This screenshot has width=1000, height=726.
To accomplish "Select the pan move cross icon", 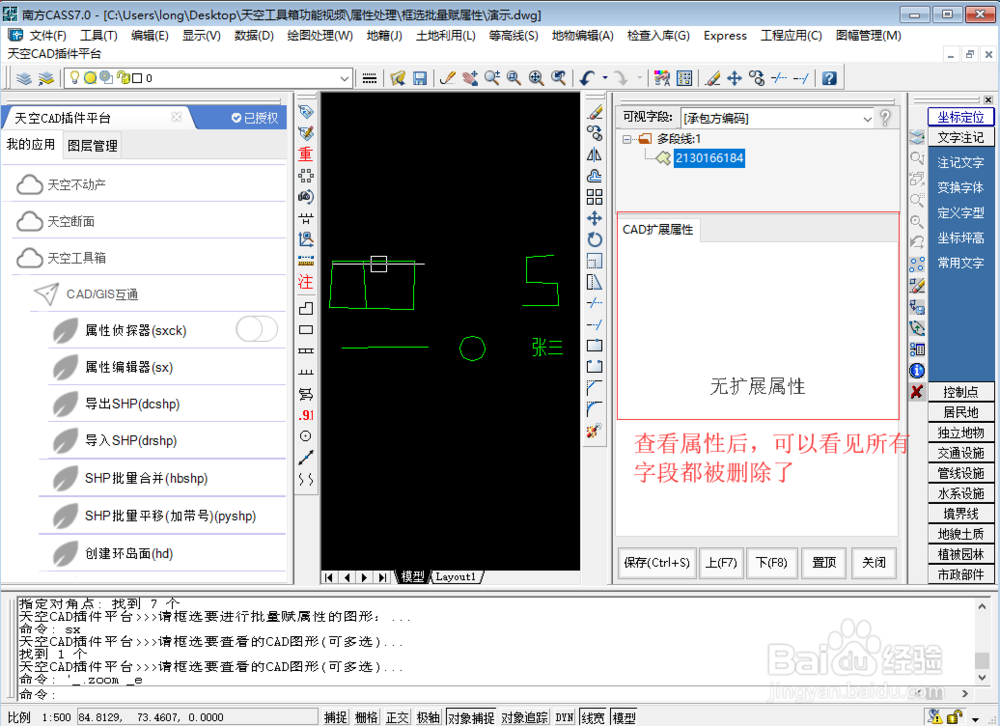I will pos(735,78).
